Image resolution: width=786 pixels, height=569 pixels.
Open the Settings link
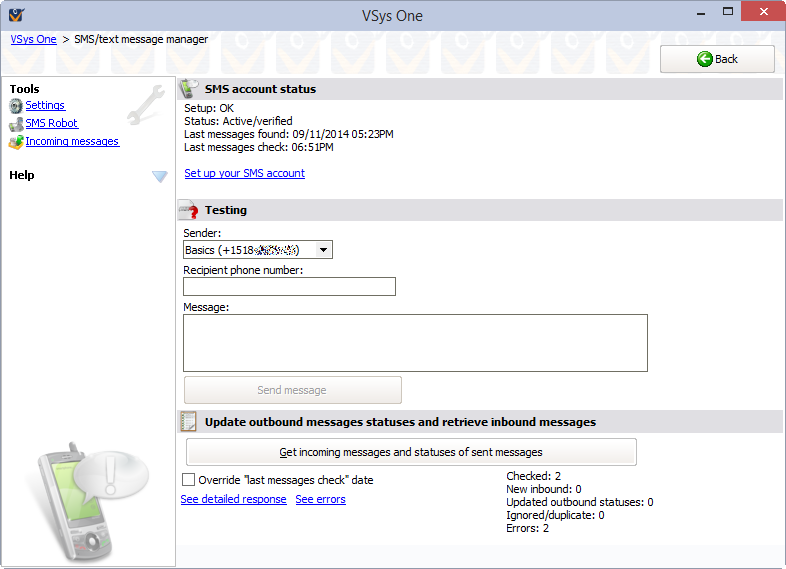click(x=45, y=105)
